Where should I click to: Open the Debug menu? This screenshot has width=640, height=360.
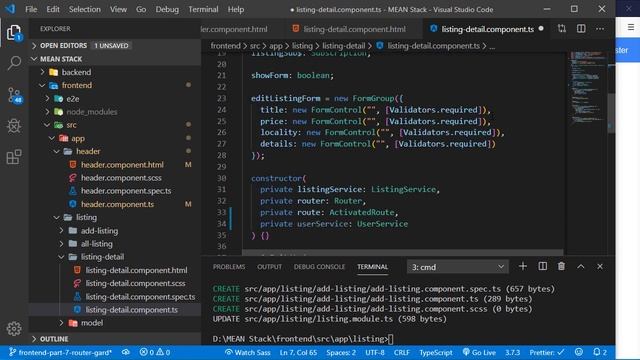click(167, 9)
